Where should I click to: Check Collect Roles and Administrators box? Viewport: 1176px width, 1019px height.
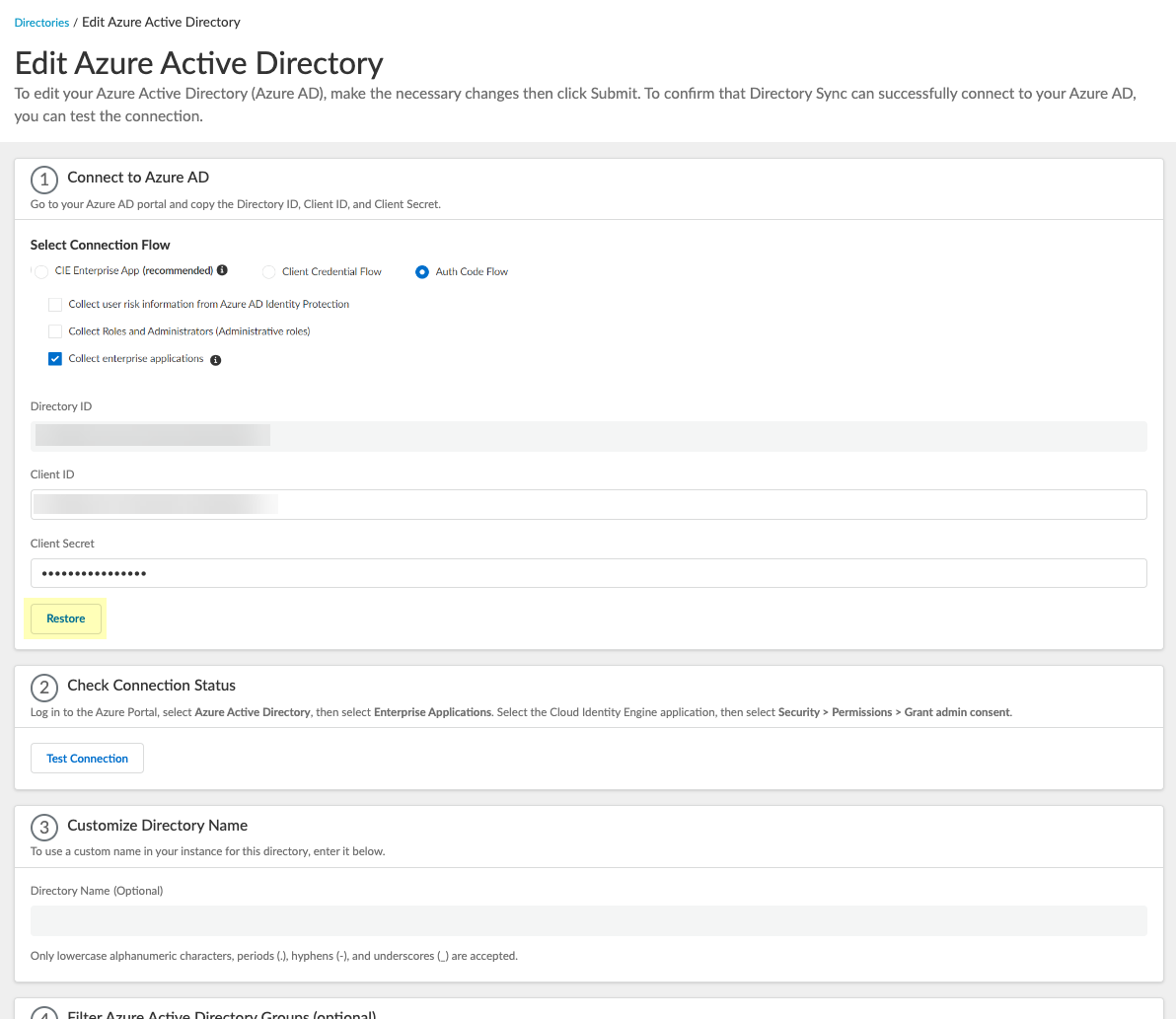[x=55, y=331]
